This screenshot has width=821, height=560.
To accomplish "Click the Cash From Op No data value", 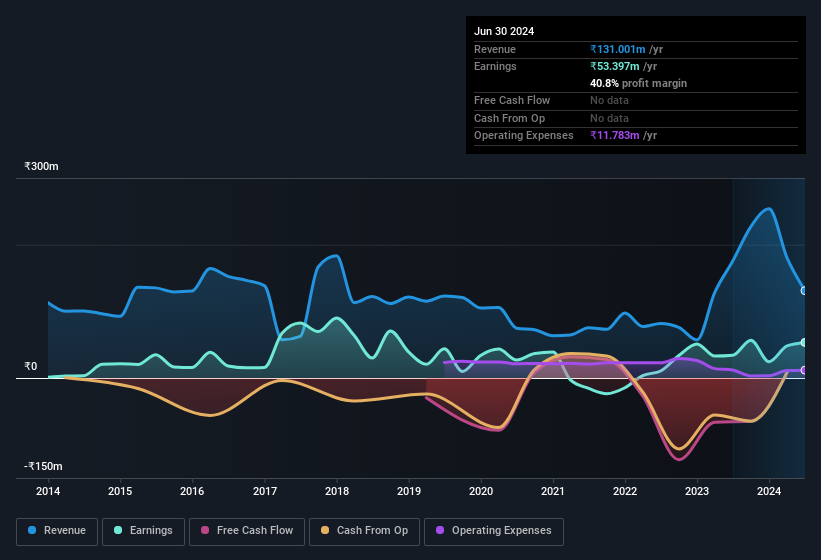I will [609, 118].
